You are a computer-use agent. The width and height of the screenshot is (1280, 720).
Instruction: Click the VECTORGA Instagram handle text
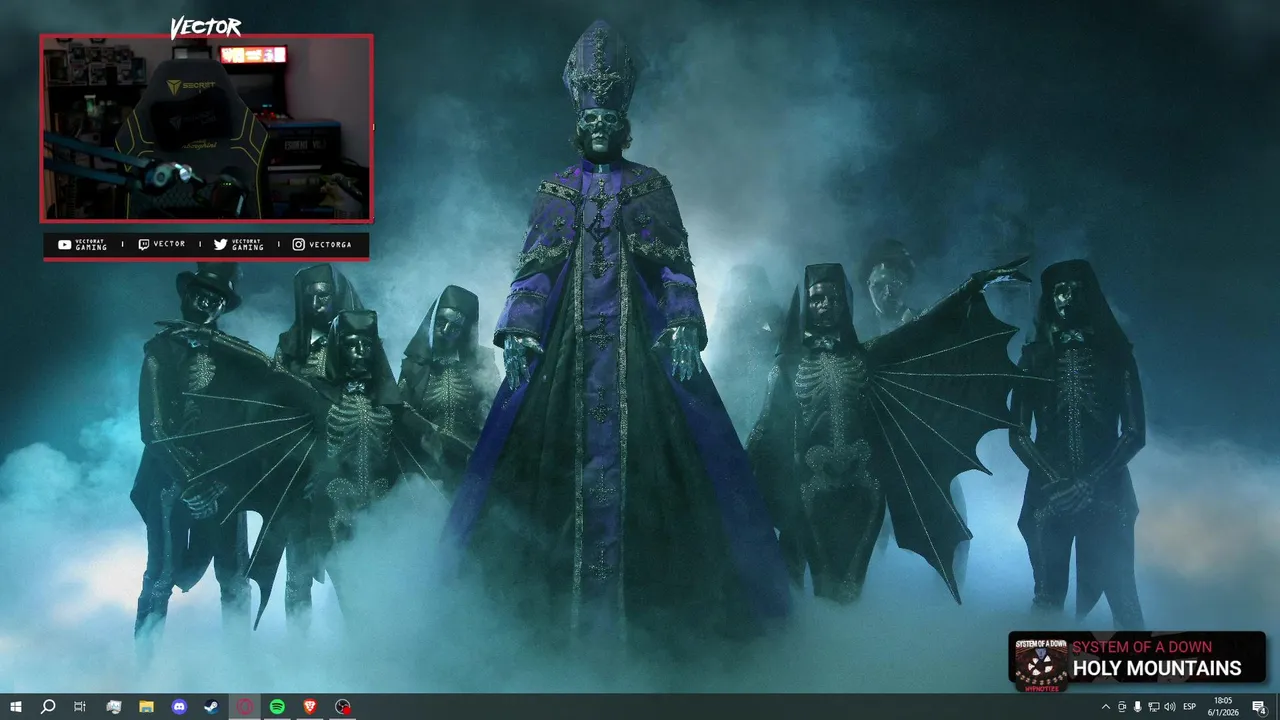pyautogui.click(x=330, y=244)
